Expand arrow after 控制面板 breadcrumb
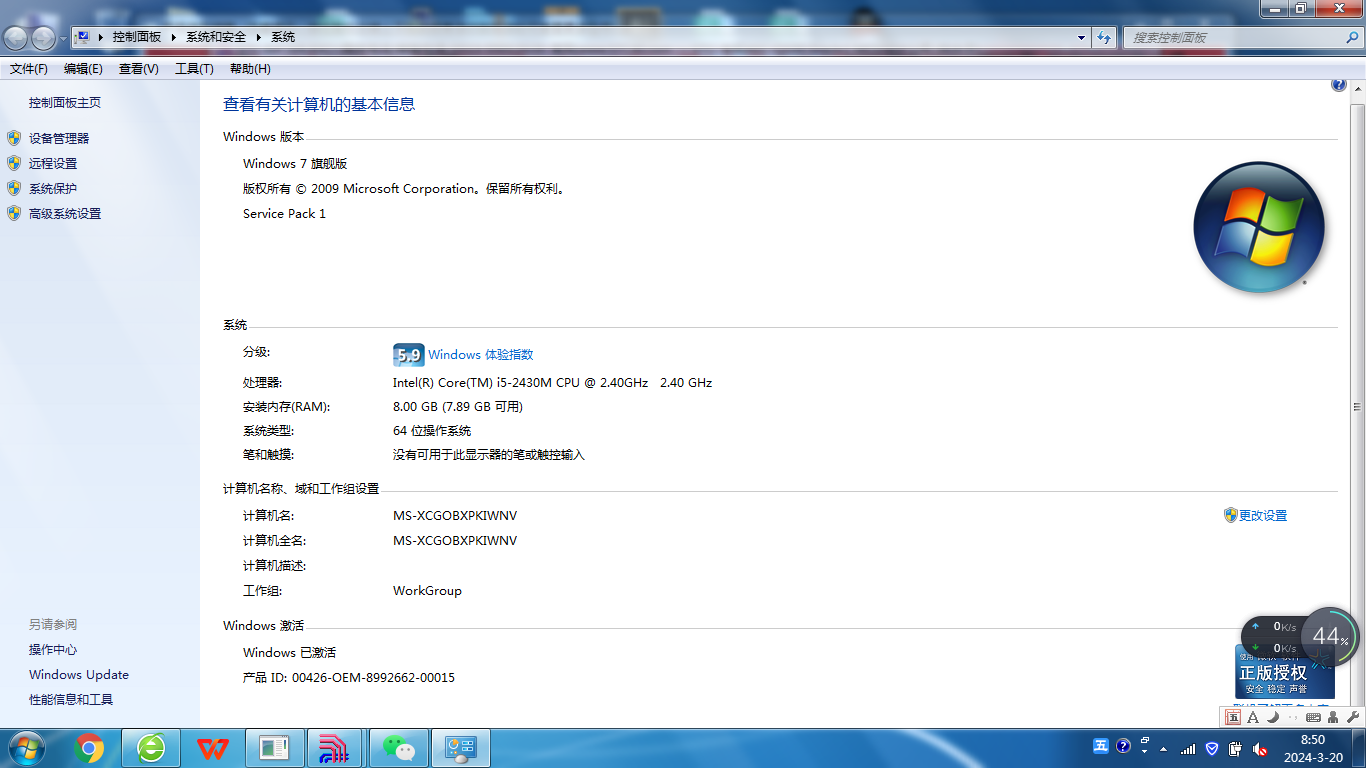 click(174, 37)
